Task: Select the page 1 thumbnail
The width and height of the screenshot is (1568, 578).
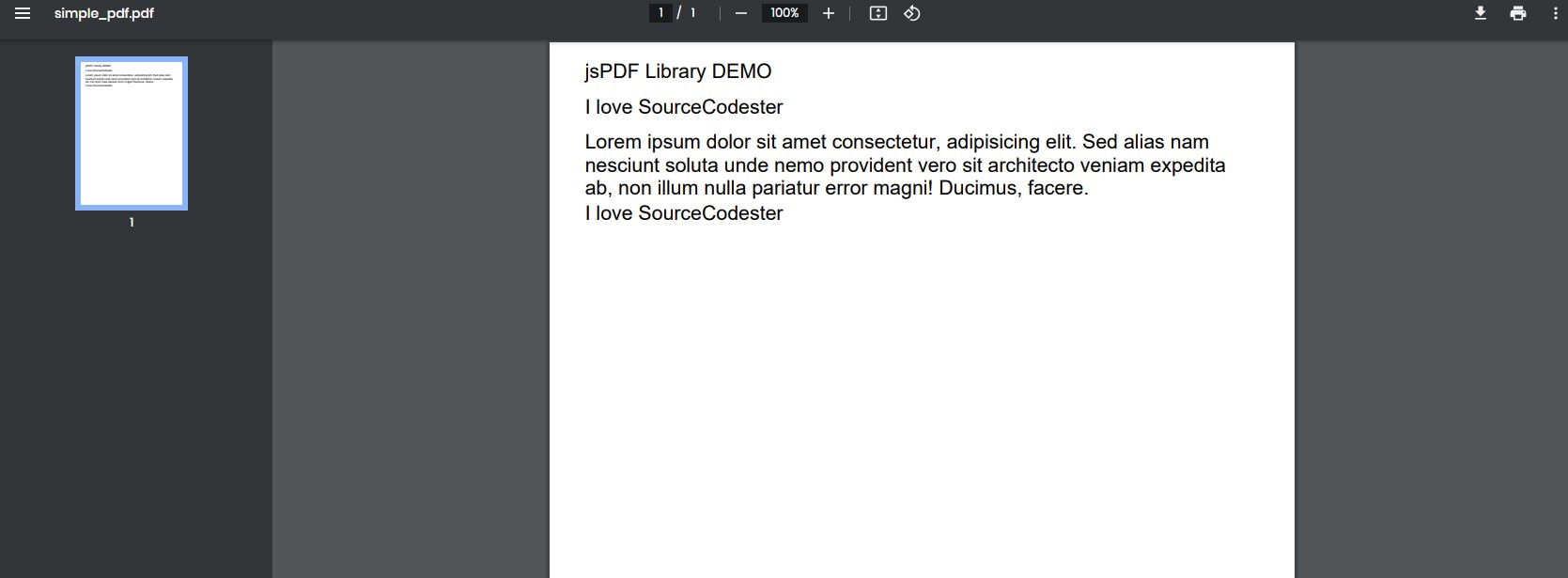Action: [x=132, y=133]
